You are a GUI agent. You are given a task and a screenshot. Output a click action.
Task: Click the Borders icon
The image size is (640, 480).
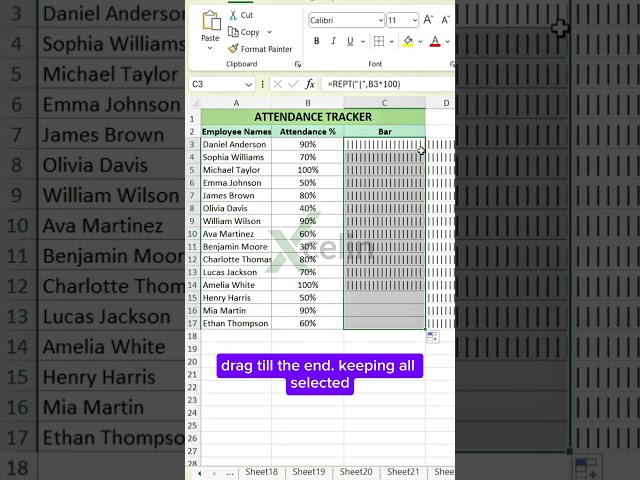379,41
